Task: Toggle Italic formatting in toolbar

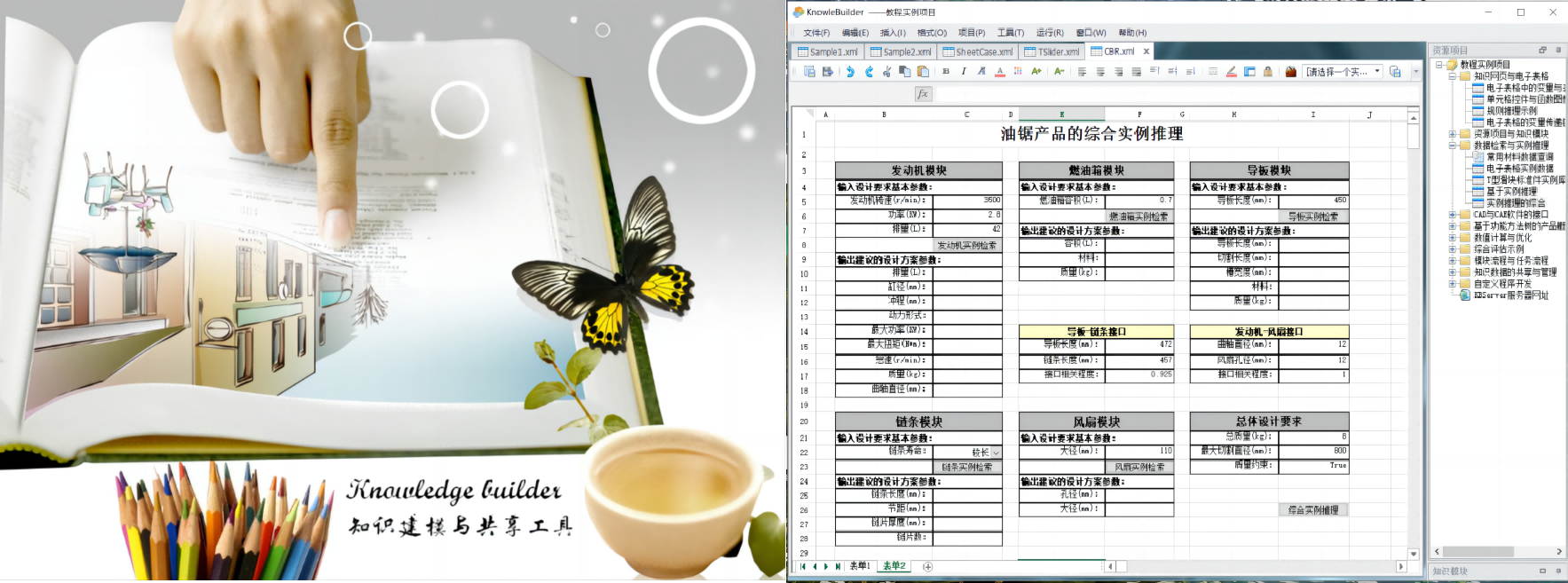Action: [964, 72]
